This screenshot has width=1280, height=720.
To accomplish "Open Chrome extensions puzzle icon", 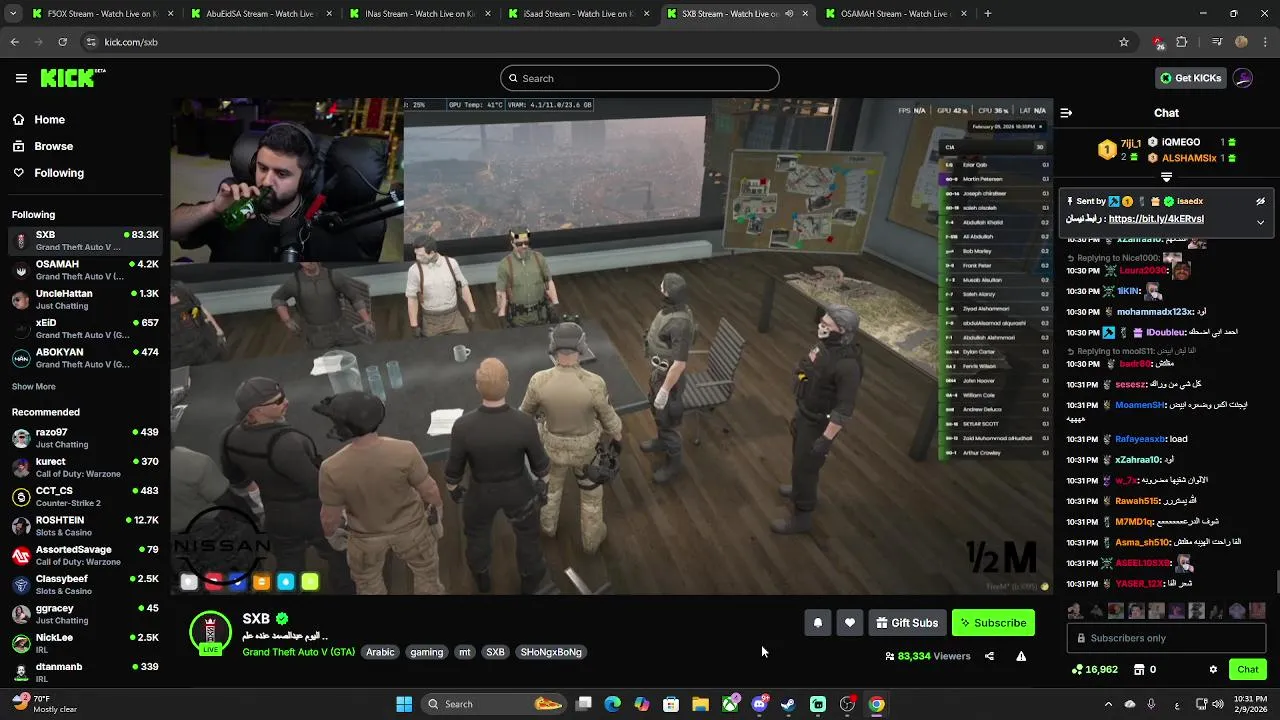I will pos(1182,42).
